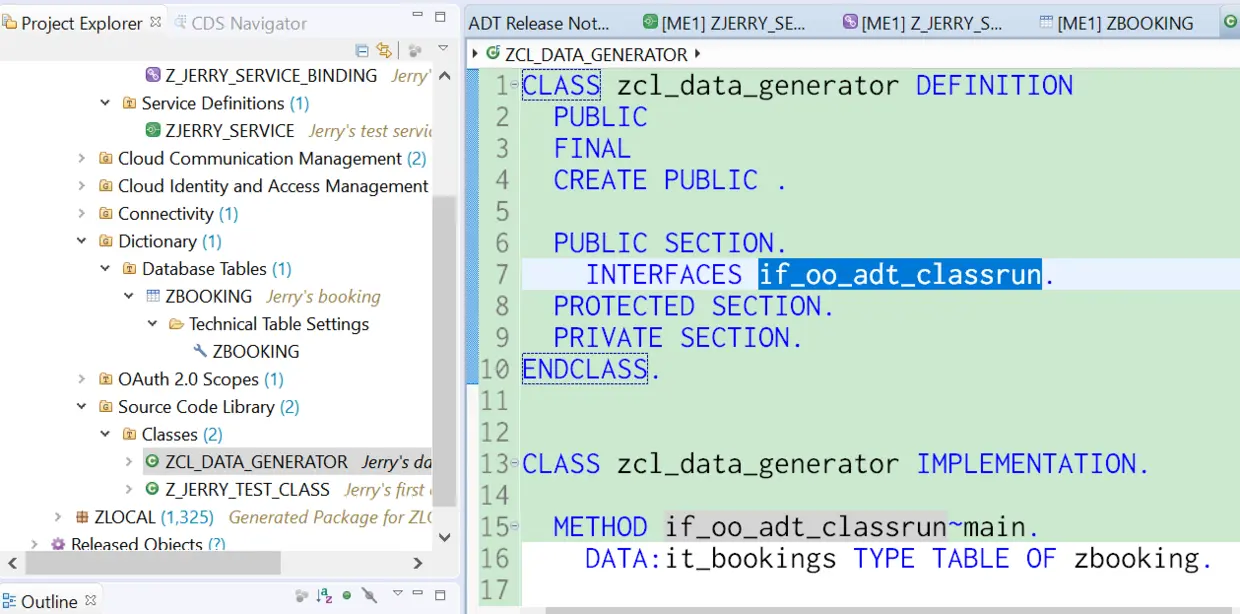Toggle Link with Editor in Project Explorer
Image resolution: width=1240 pixels, height=614 pixels.
coord(384,50)
